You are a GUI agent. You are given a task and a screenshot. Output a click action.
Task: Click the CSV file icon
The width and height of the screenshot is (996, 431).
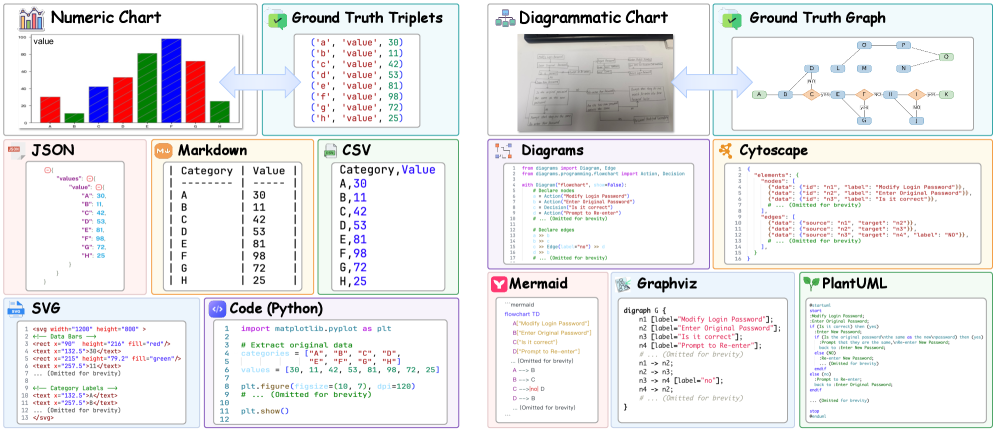pos(330,151)
